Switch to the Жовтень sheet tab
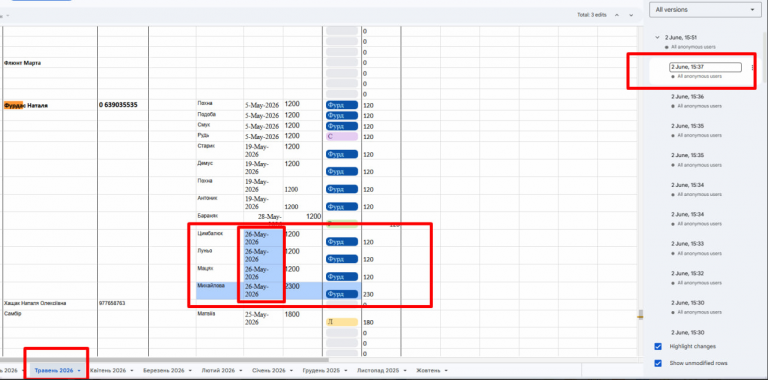This screenshot has height=380, width=768. 428,371
